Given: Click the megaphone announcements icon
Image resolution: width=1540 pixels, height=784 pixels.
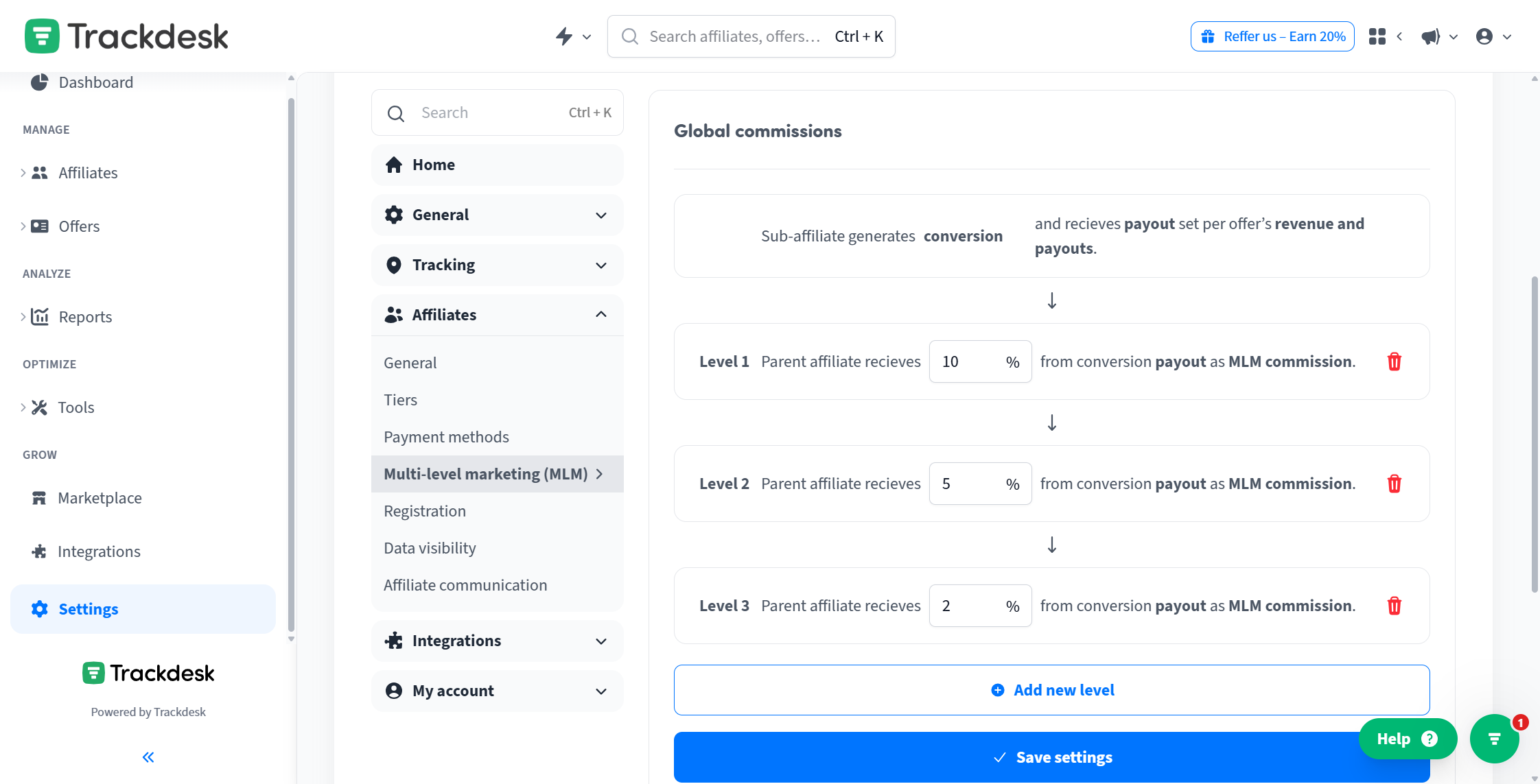Looking at the screenshot, I should point(1430,36).
